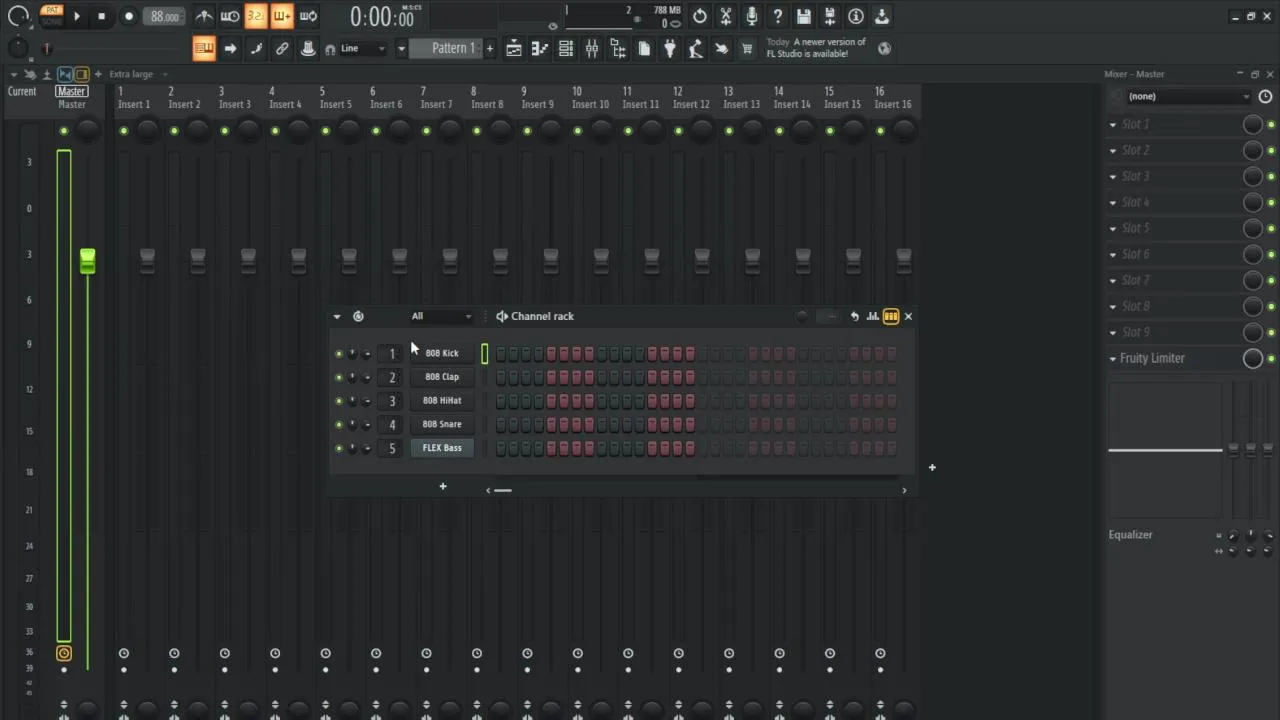Image resolution: width=1280 pixels, height=720 pixels.
Task: Toggle the typing keyboard to piano icon
Action: click(x=204, y=48)
